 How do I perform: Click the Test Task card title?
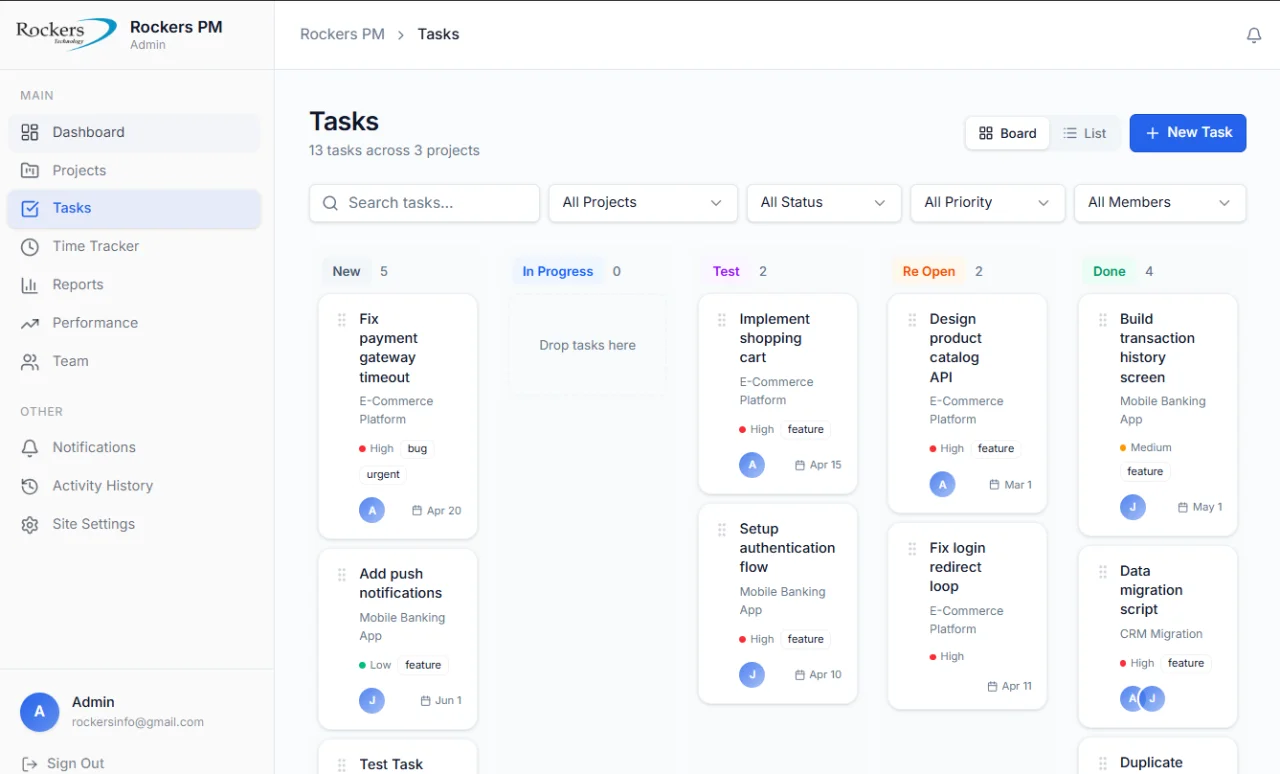(391, 764)
